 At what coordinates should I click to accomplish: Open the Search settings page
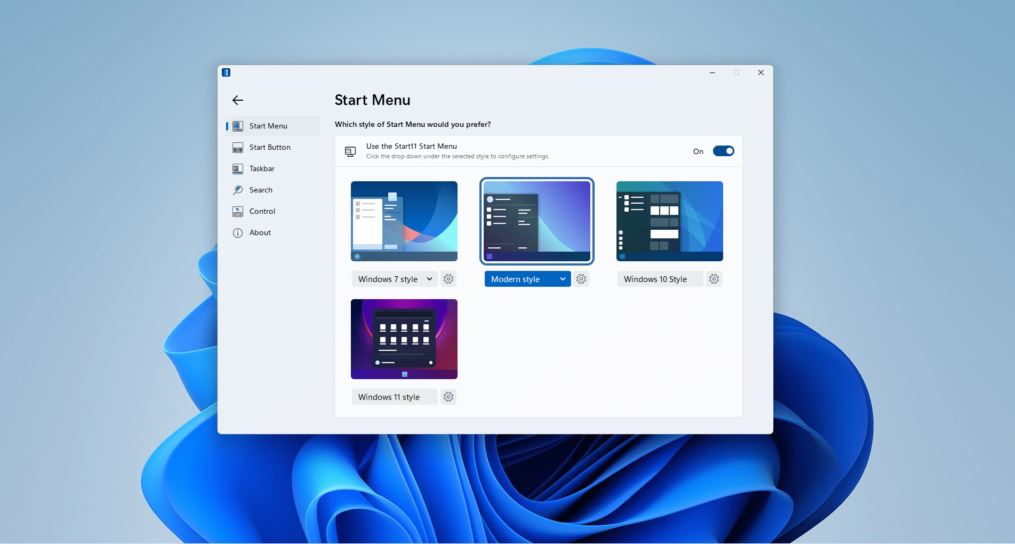[273, 190]
